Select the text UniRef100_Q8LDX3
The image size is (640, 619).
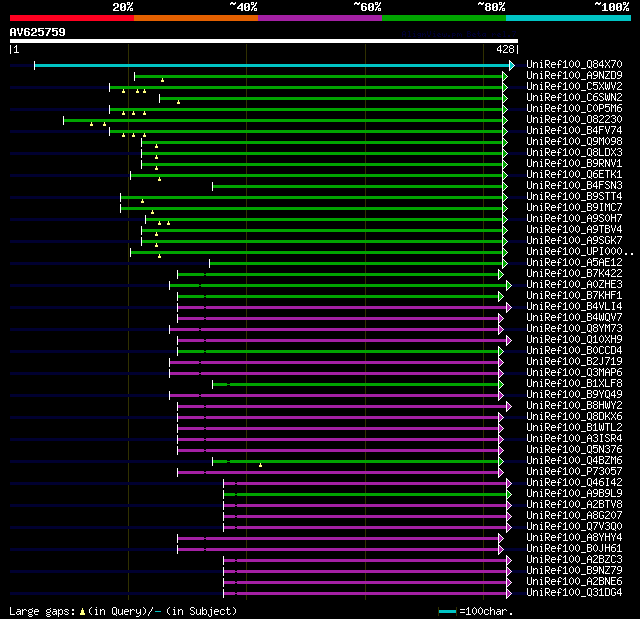coord(574,153)
